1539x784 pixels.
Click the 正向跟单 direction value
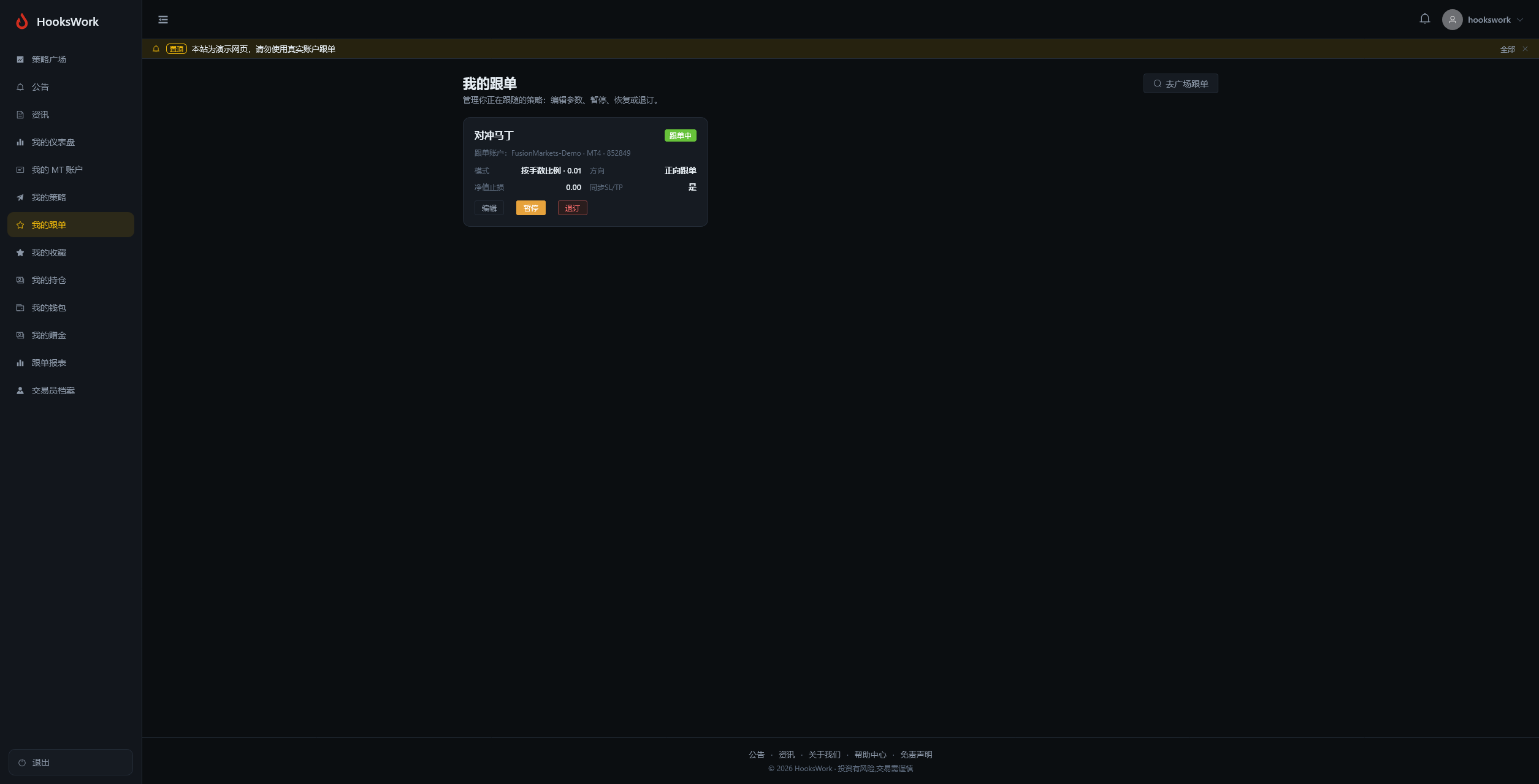coord(680,171)
